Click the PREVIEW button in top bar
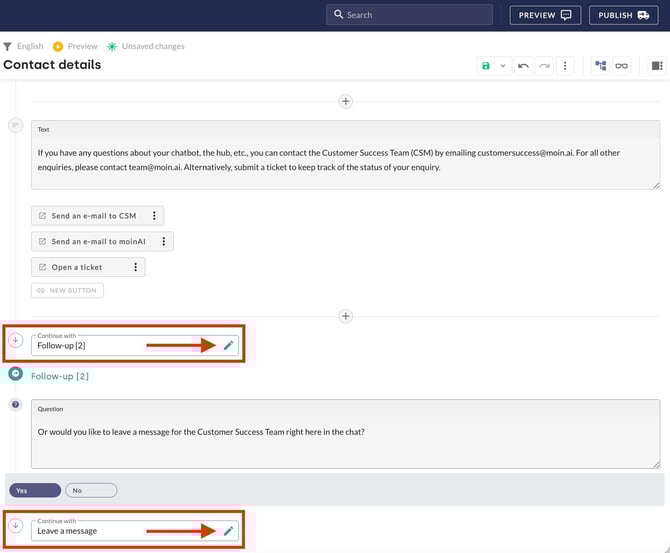 [545, 15]
